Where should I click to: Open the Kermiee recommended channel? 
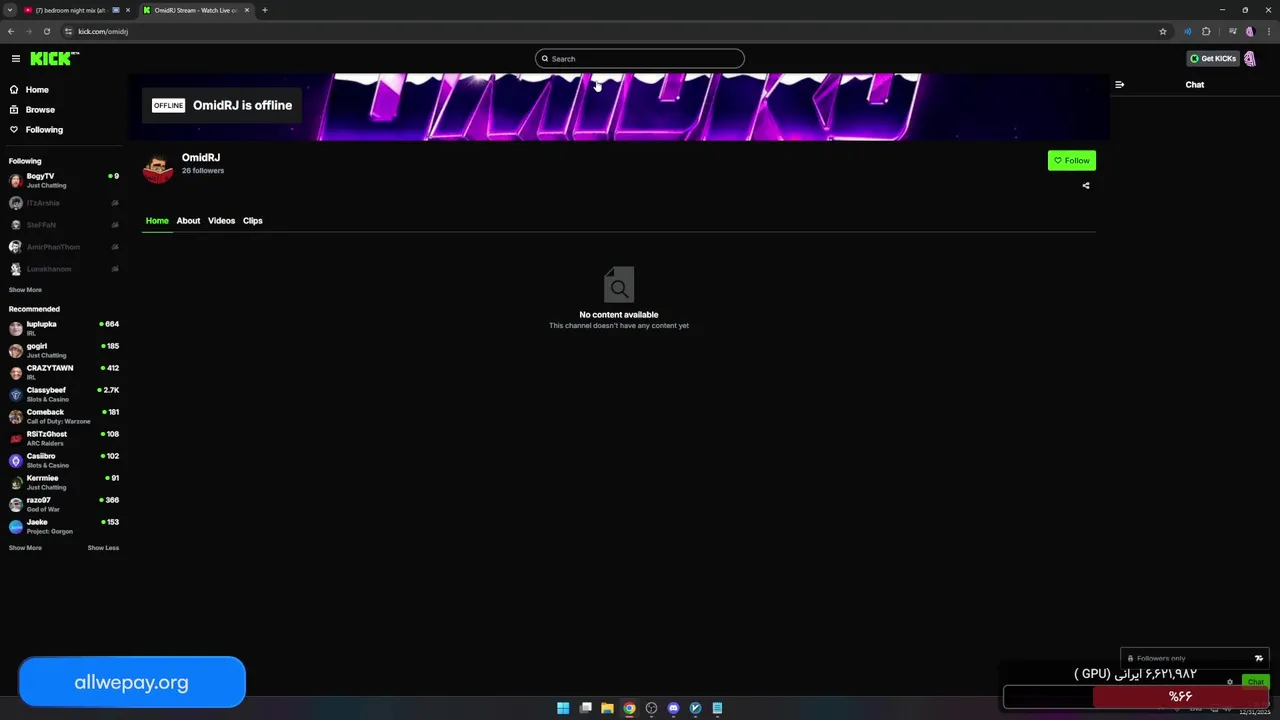point(64,482)
